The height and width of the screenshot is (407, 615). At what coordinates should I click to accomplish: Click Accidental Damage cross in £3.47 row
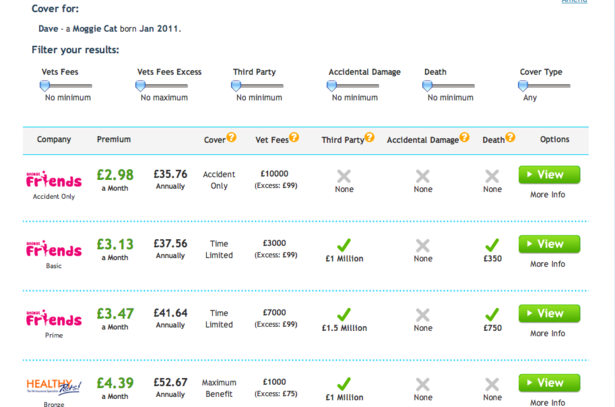click(x=423, y=315)
